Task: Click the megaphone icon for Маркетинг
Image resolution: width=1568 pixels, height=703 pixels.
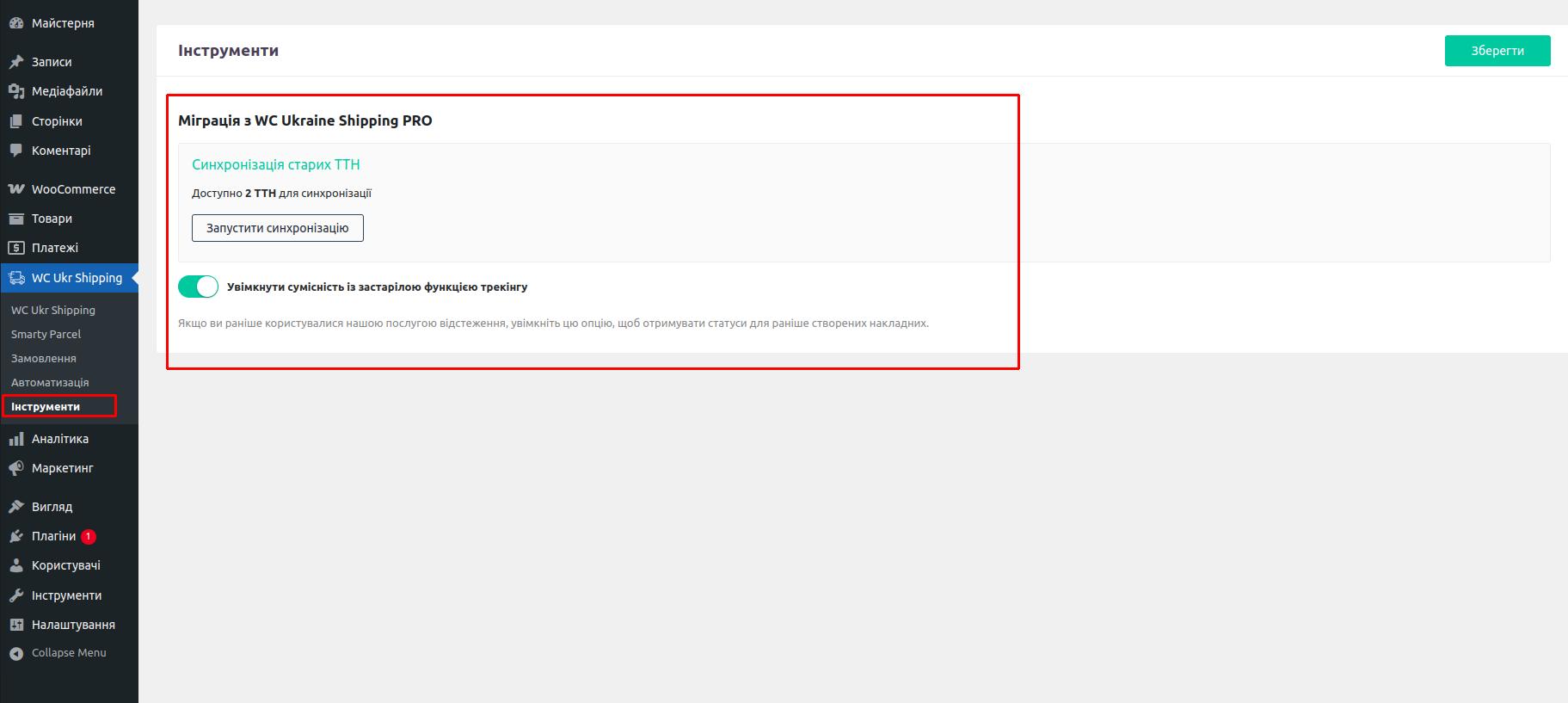Action: tap(16, 468)
